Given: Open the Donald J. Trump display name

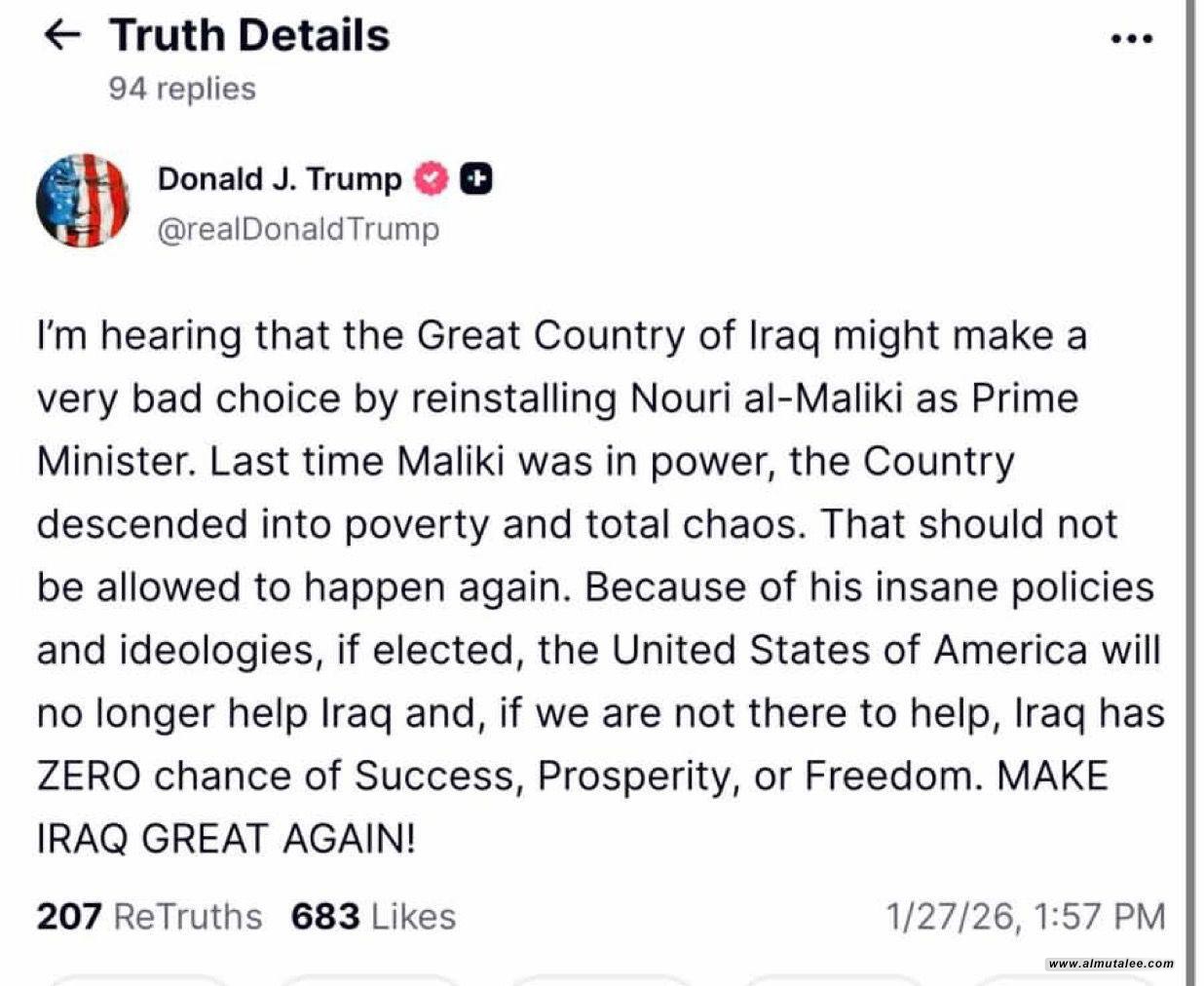Looking at the screenshot, I should click(x=279, y=179).
